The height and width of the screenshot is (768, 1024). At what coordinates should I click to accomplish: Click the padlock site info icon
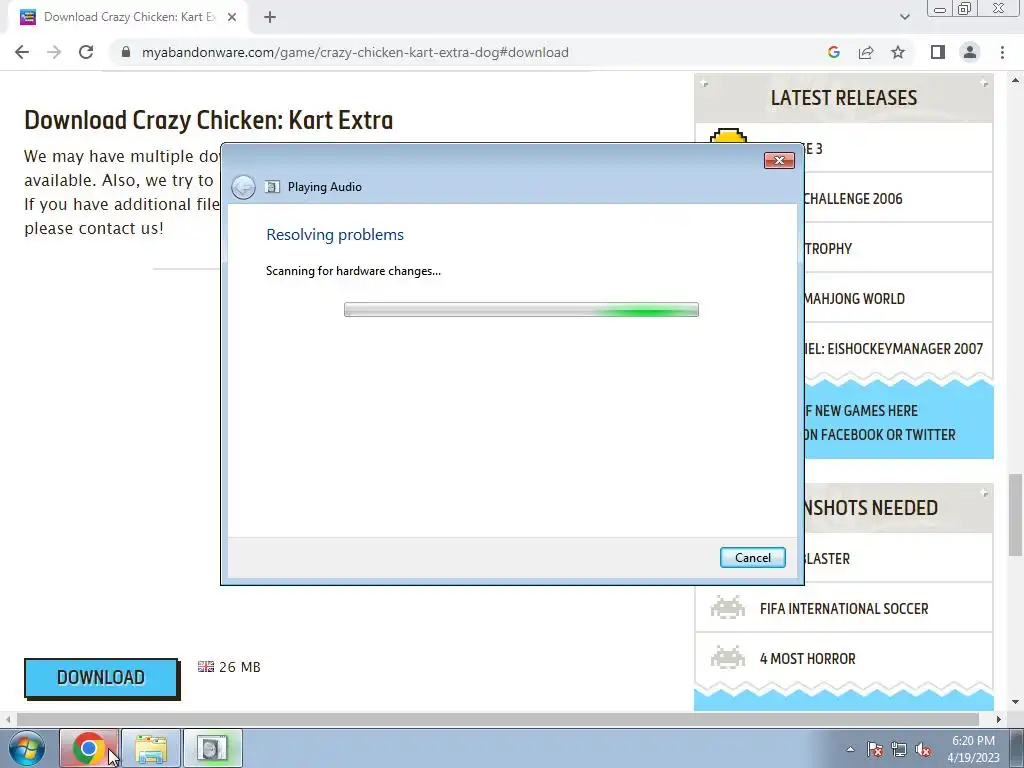(x=126, y=52)
